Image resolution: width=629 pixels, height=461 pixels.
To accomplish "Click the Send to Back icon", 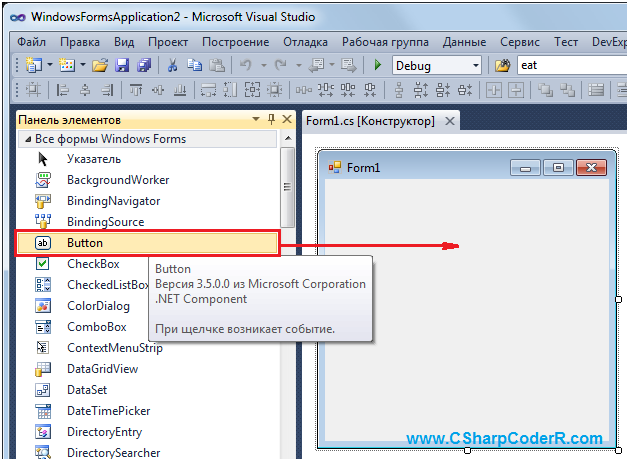I will tap(567, 90).
